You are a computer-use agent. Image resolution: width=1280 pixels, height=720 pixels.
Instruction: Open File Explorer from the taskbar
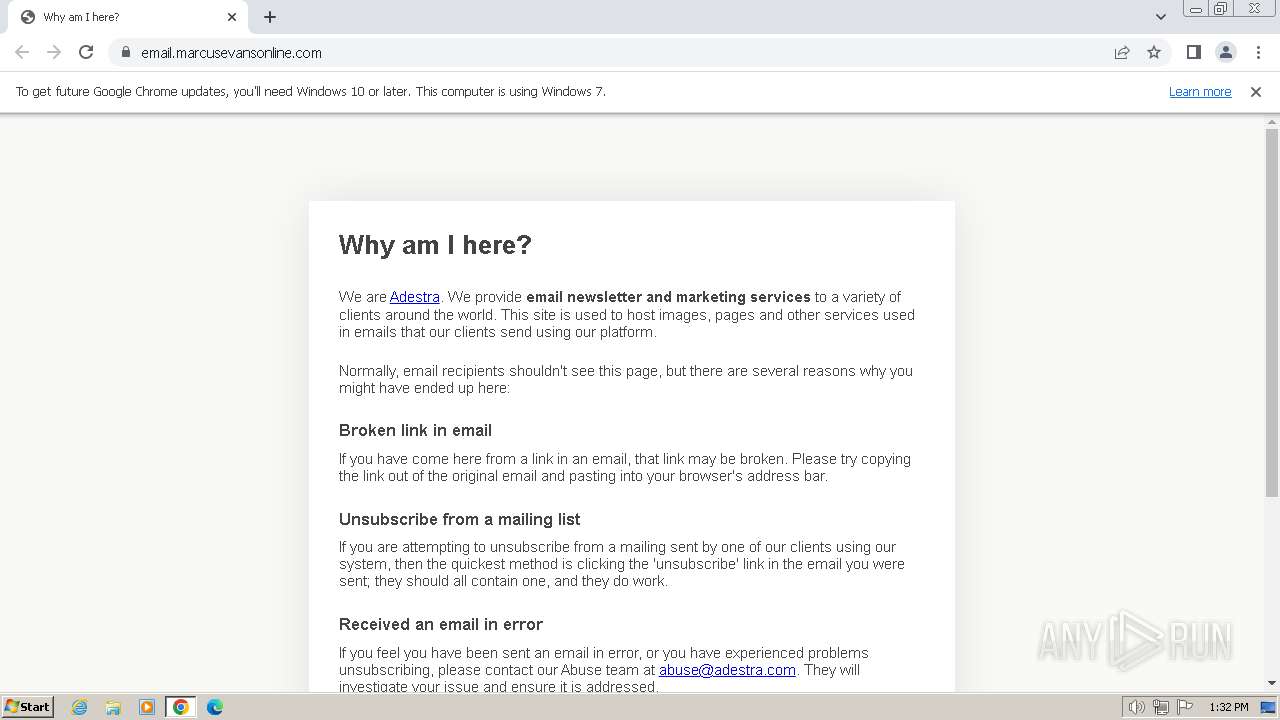click(113, 707)
